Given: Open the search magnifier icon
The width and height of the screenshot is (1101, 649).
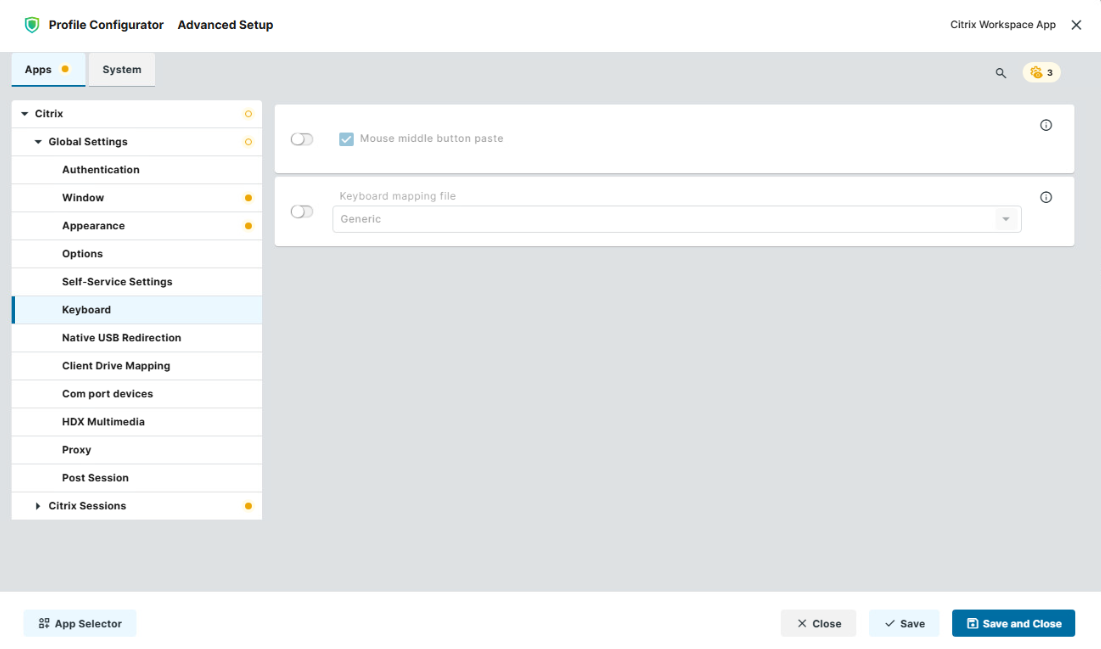Looking at the screenshot, I should click(1001, 73).
